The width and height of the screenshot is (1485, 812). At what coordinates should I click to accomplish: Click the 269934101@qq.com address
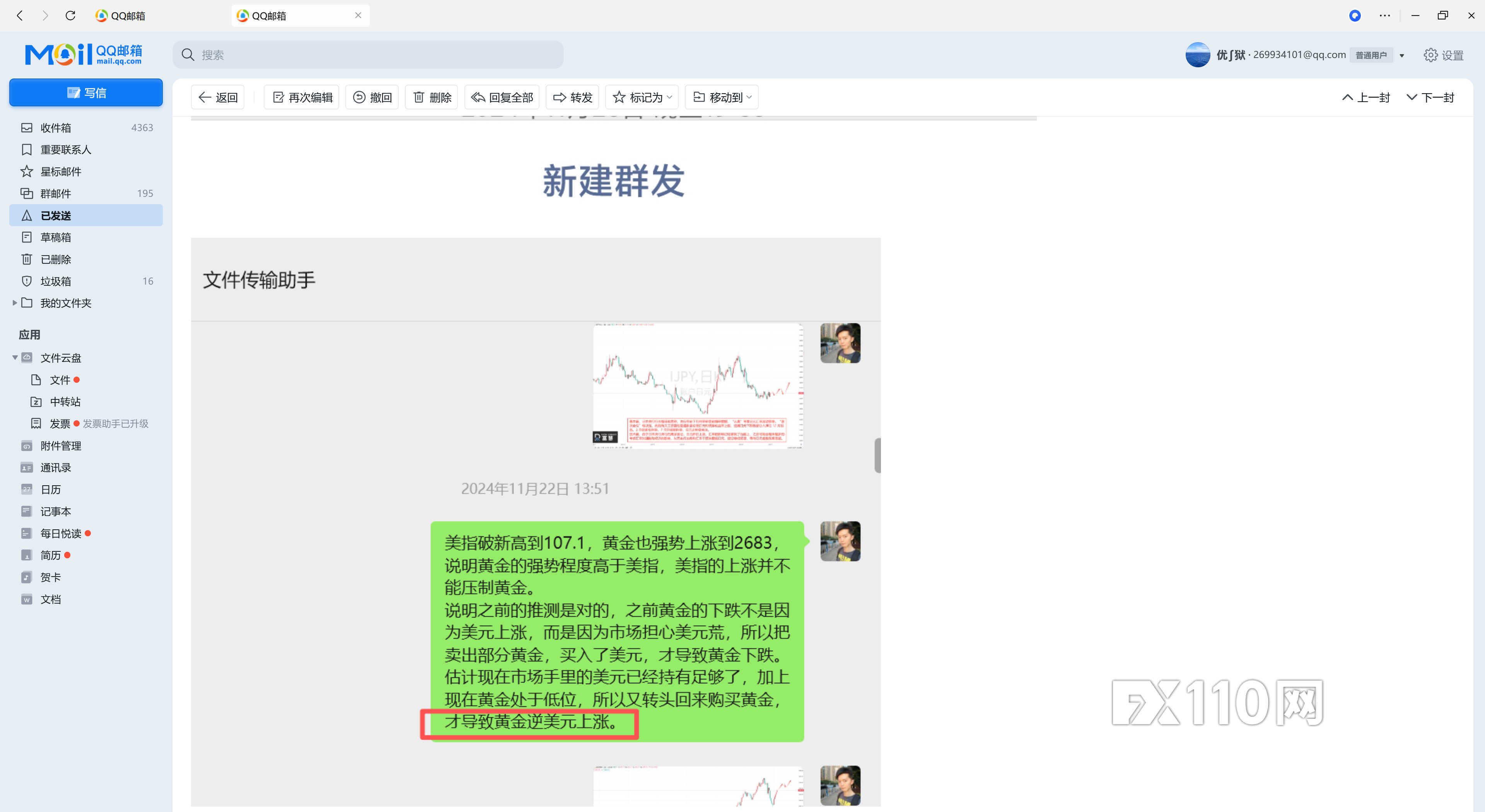pyautogui.click(x=1299, y=55)
